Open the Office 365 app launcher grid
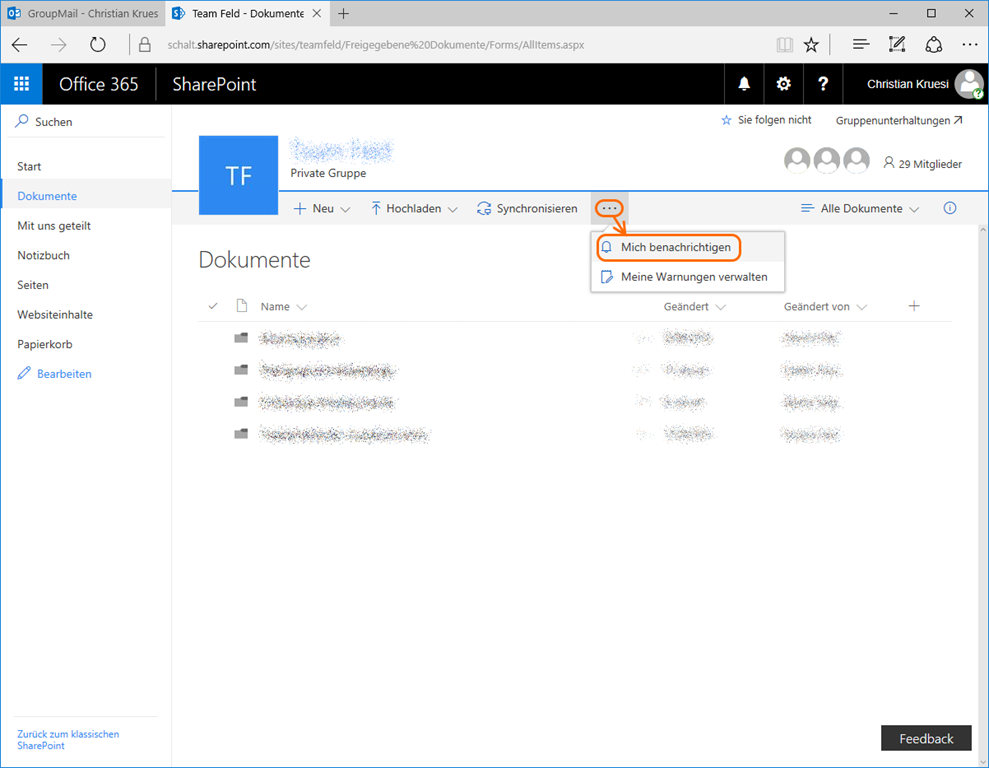989x768 pixels. (x=21, y=84)
